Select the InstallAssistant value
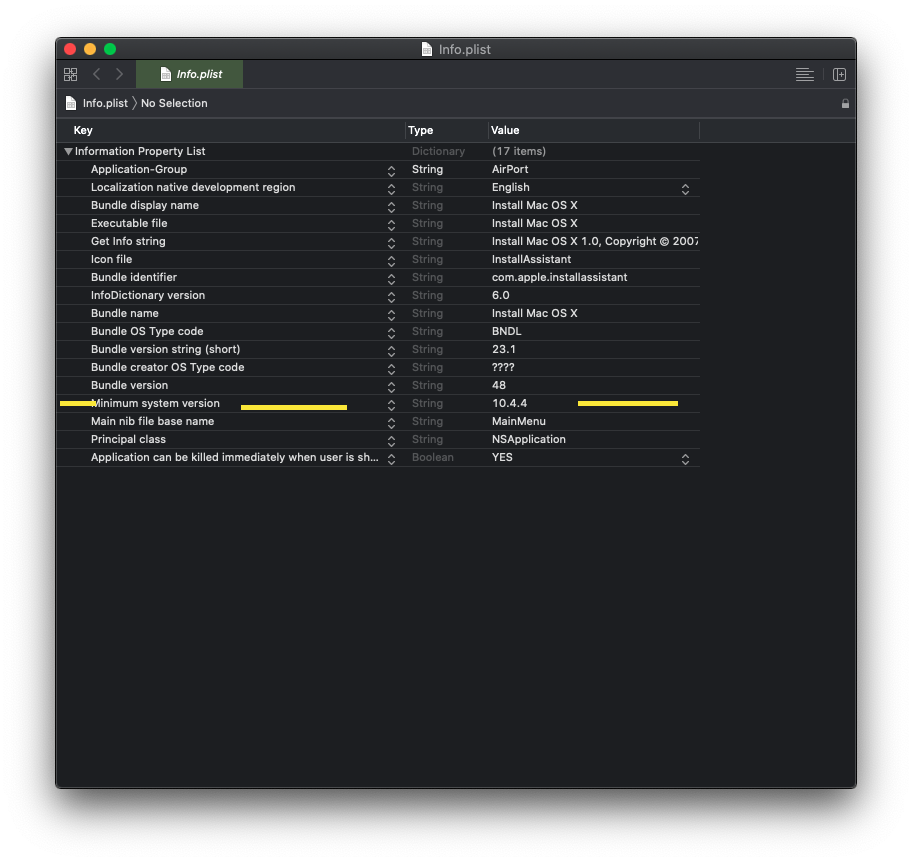Screen dimensions: 912x862 [x=531, y=259]
